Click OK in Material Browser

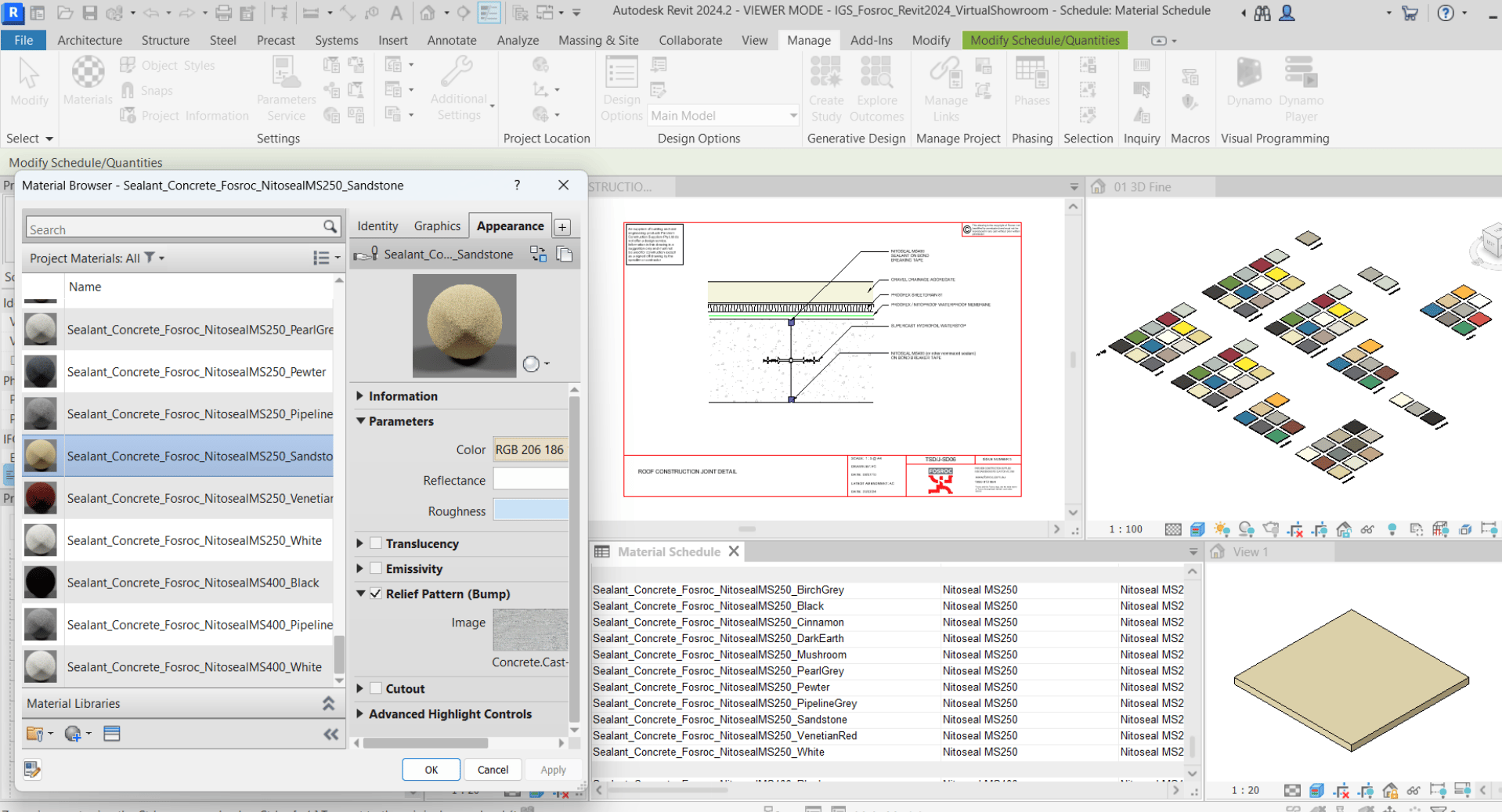coord(431,770)
